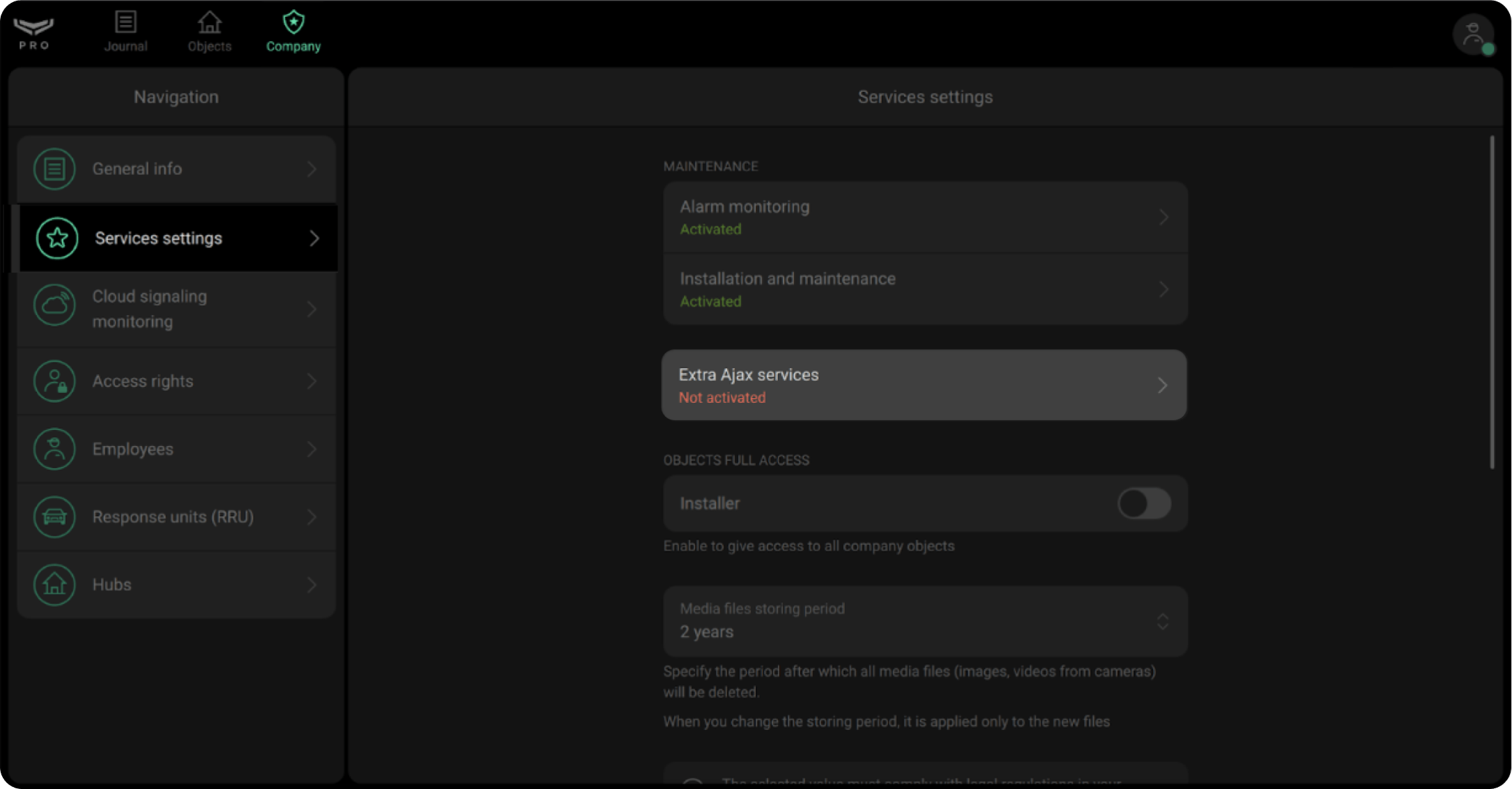1512x789 pixels.
Task: Open Extra Ajax services chevron arrow
Action: click(x=1162, y=385)
